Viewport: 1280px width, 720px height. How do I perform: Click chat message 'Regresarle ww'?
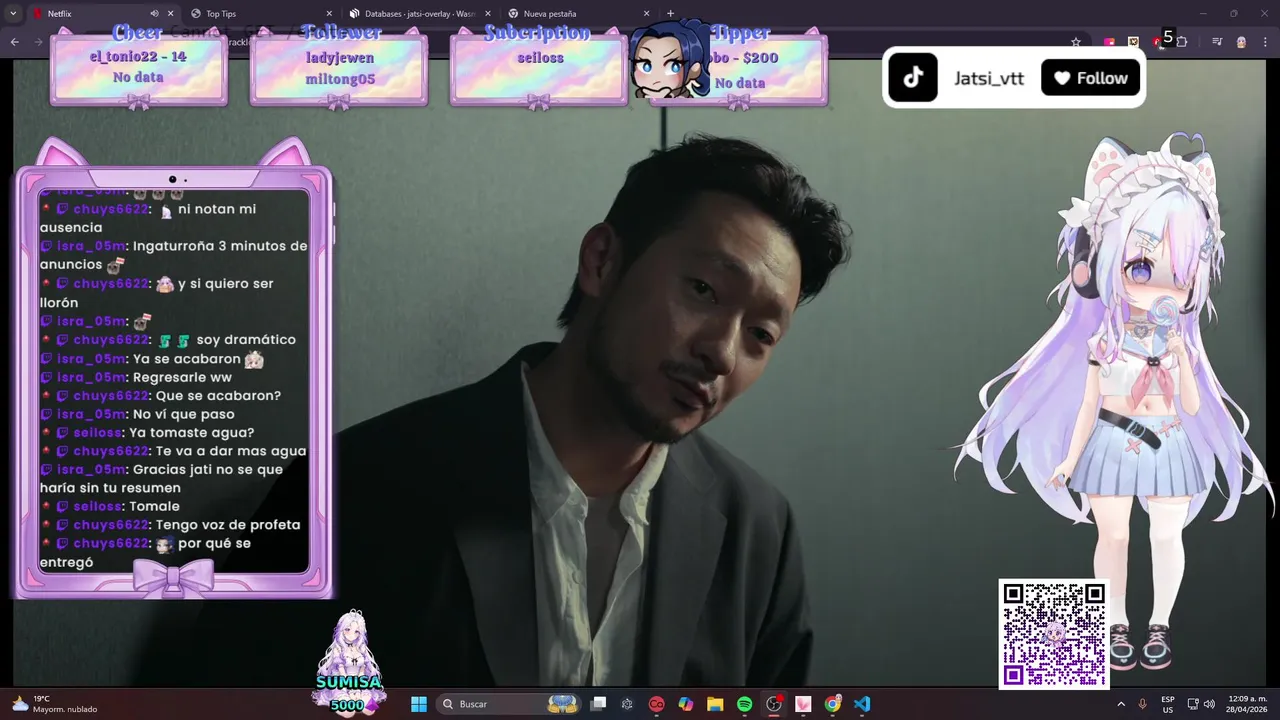tap(182, 378)
